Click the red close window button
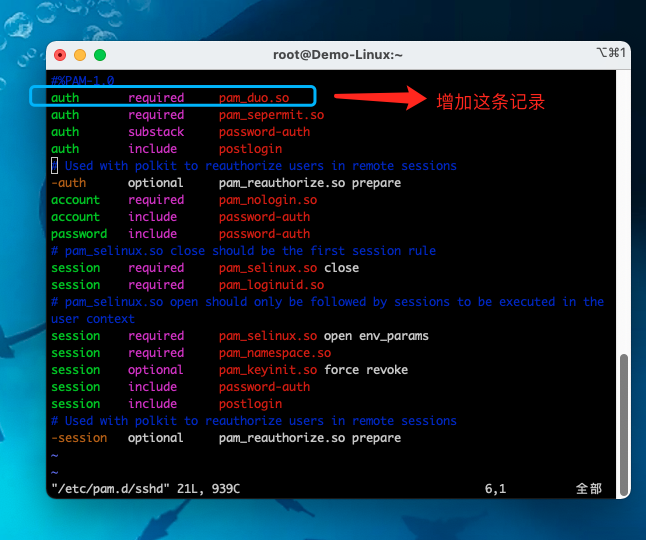The width and height of the screenshot is (646, 540). [x=60, y=55]
